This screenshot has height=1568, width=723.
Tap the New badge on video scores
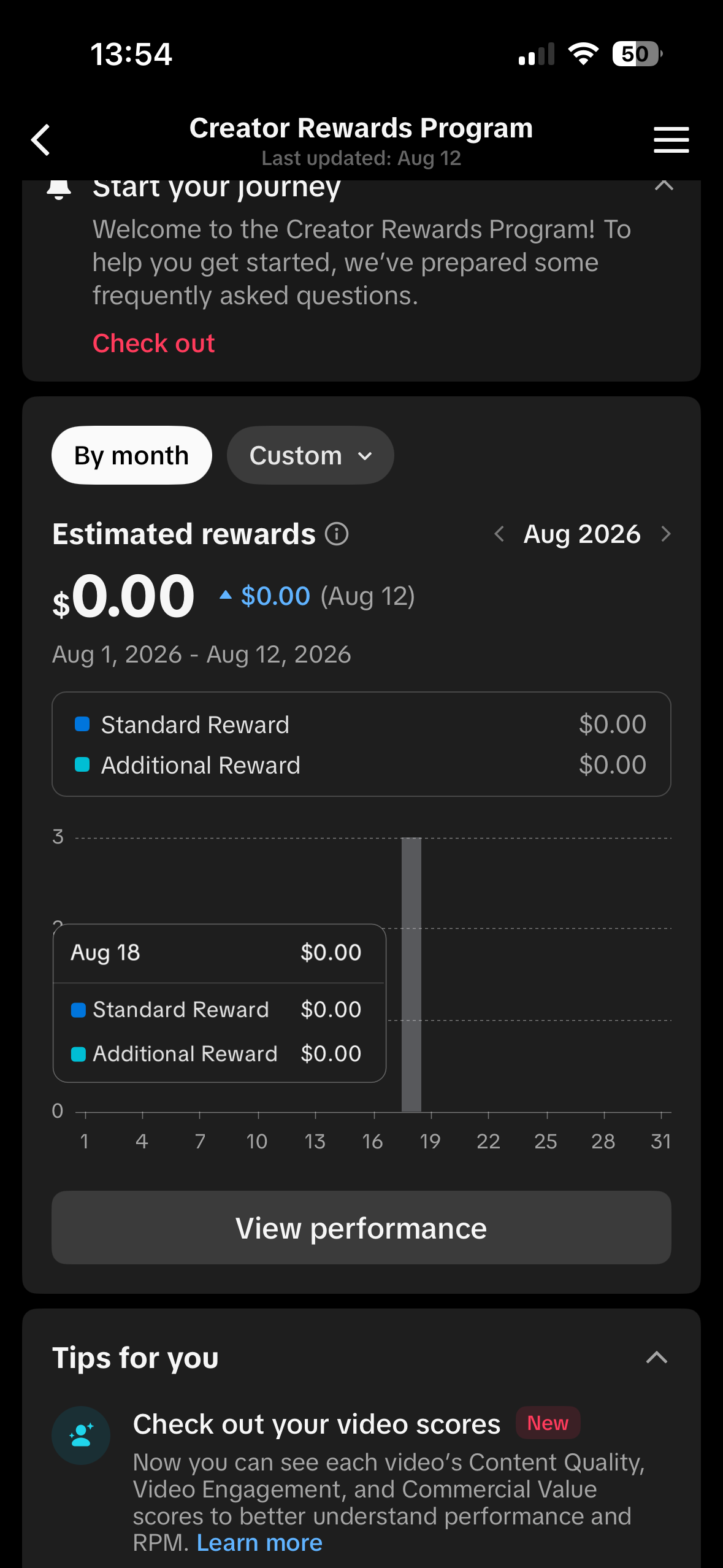pyautogui.click(x=548, y=1423)
